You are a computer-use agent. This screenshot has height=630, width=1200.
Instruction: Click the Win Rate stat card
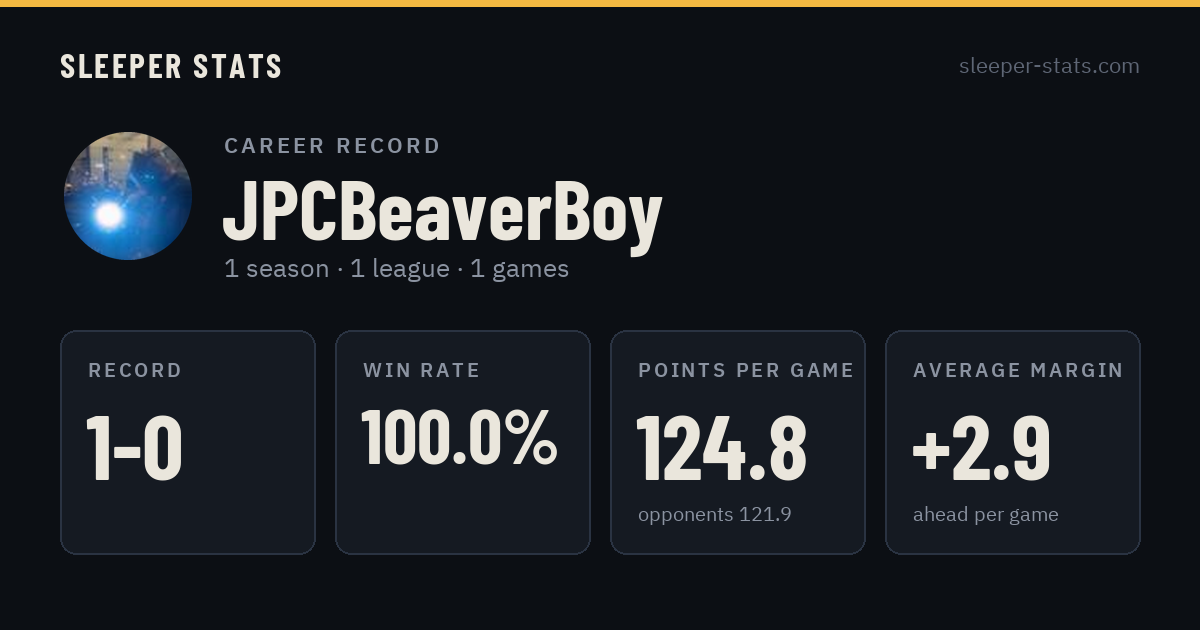(x=463, y=442)
